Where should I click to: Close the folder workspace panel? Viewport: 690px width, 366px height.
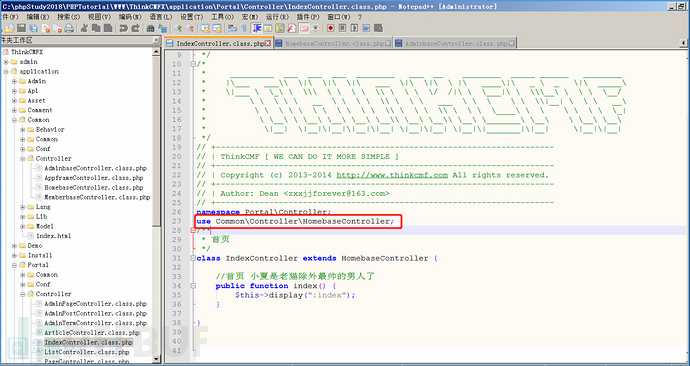click(x=156, y=40)
